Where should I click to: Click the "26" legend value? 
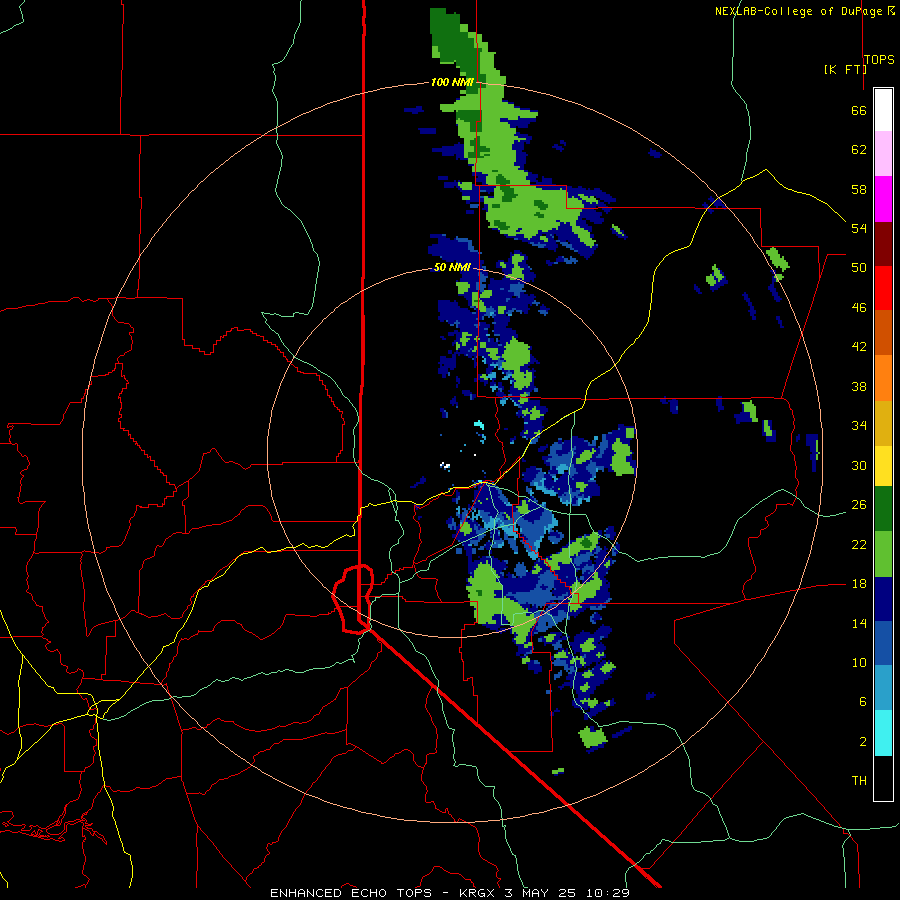(859, 505)
